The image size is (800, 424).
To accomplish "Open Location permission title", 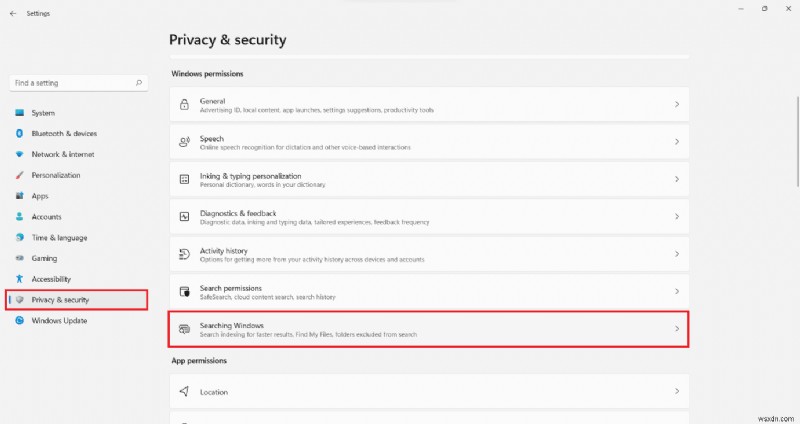I will click(x=214, y=392).
